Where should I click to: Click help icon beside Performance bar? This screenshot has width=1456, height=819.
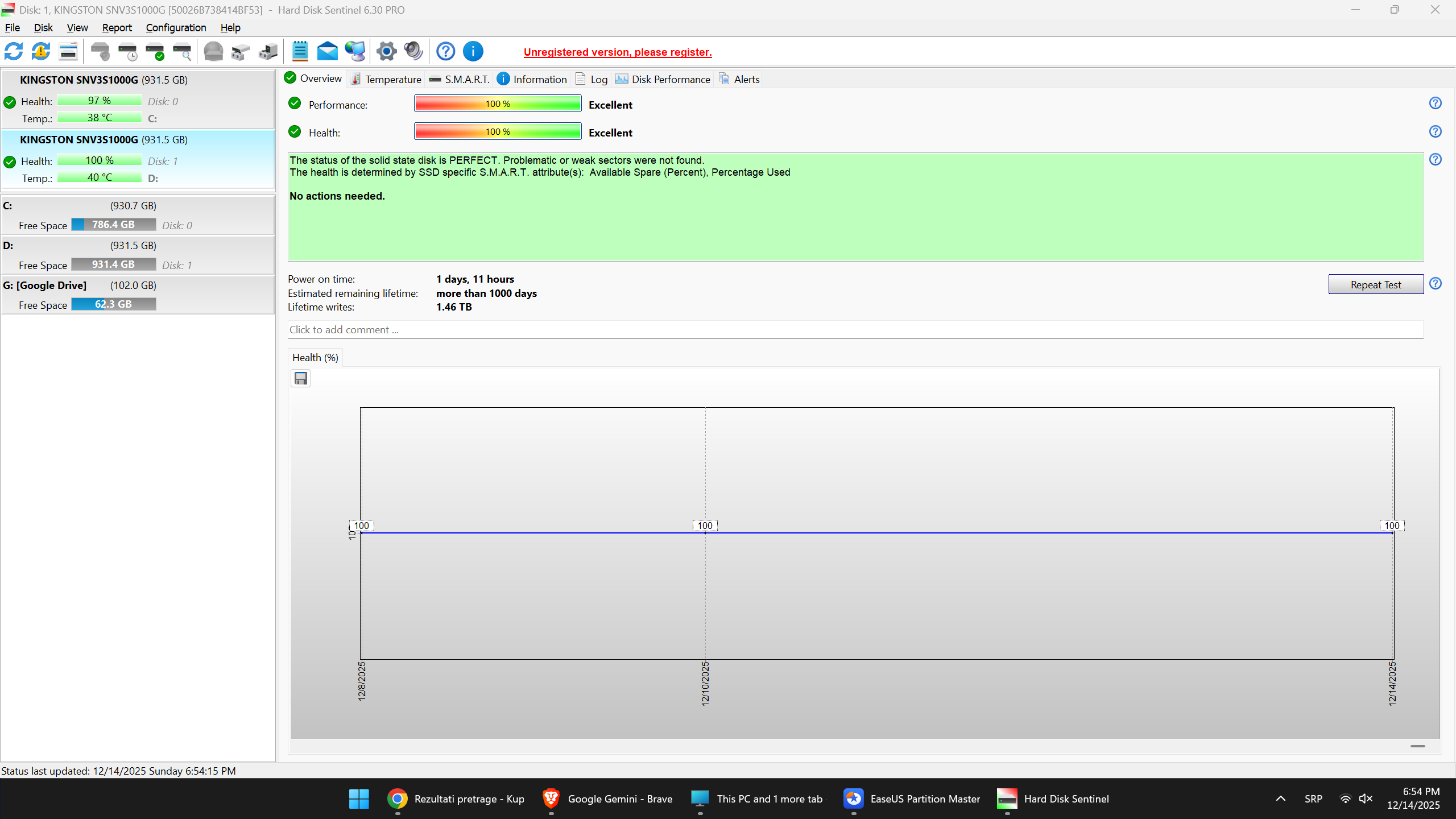(1435, 103)
